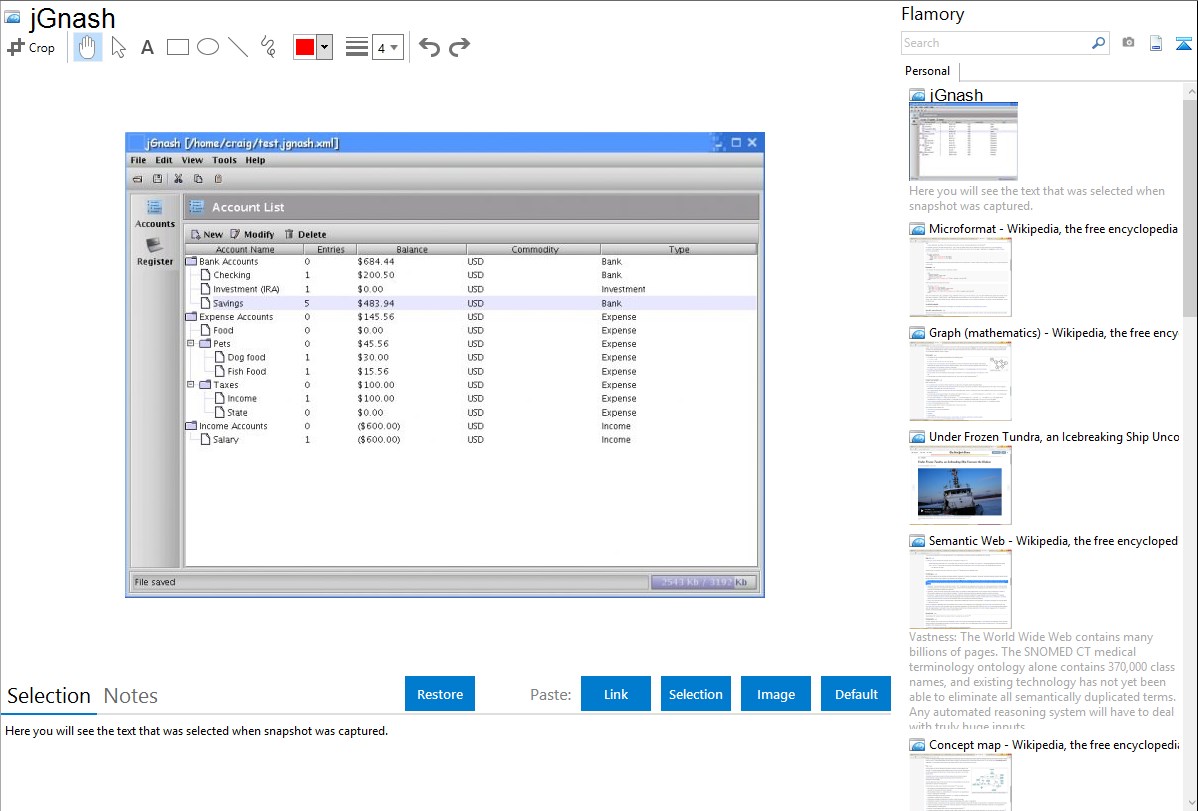Undo the last annotation
1198x811 pixels.
(429, 47)
